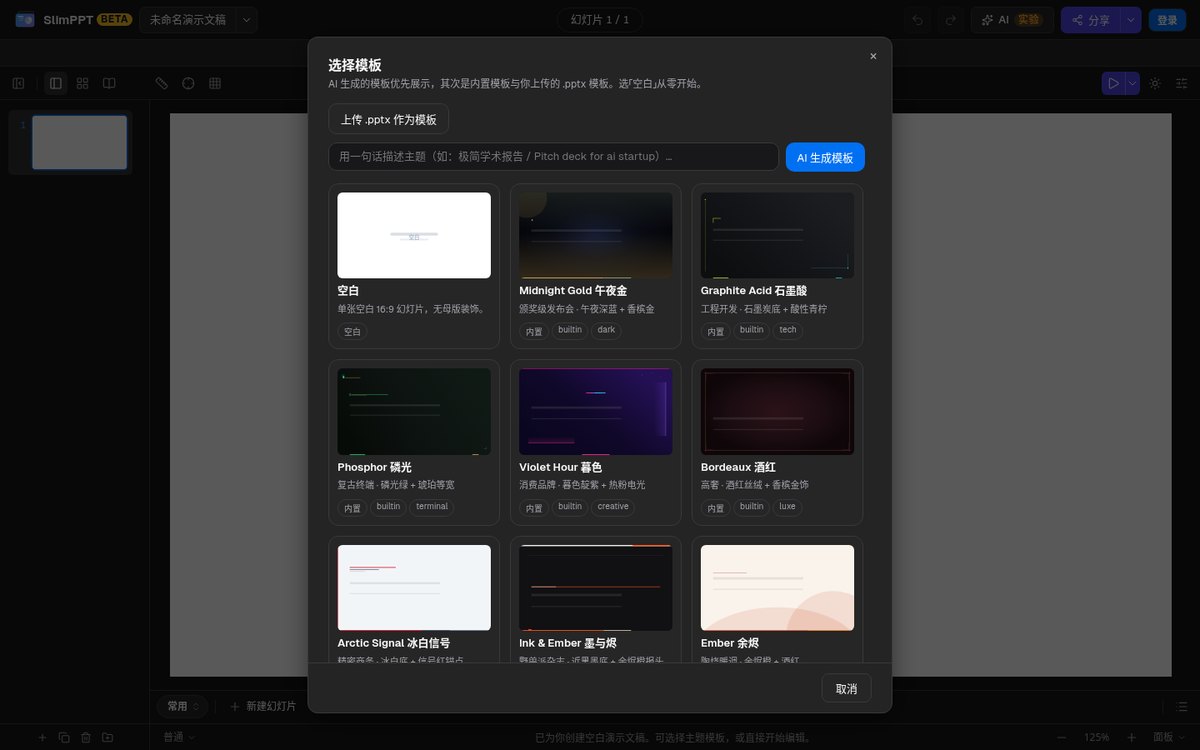
Task: Select the Phosphor 磷光 template
Action: tap(414, 442)
